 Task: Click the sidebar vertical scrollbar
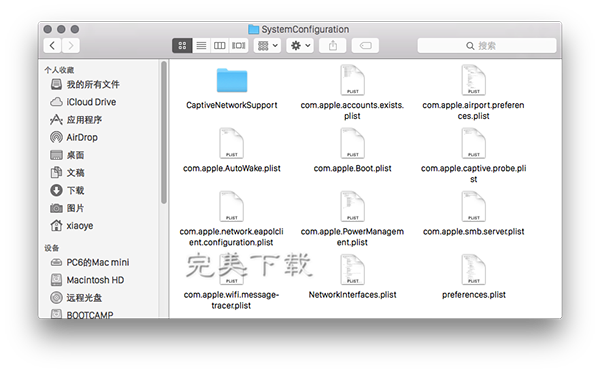[x=164, y=132]
